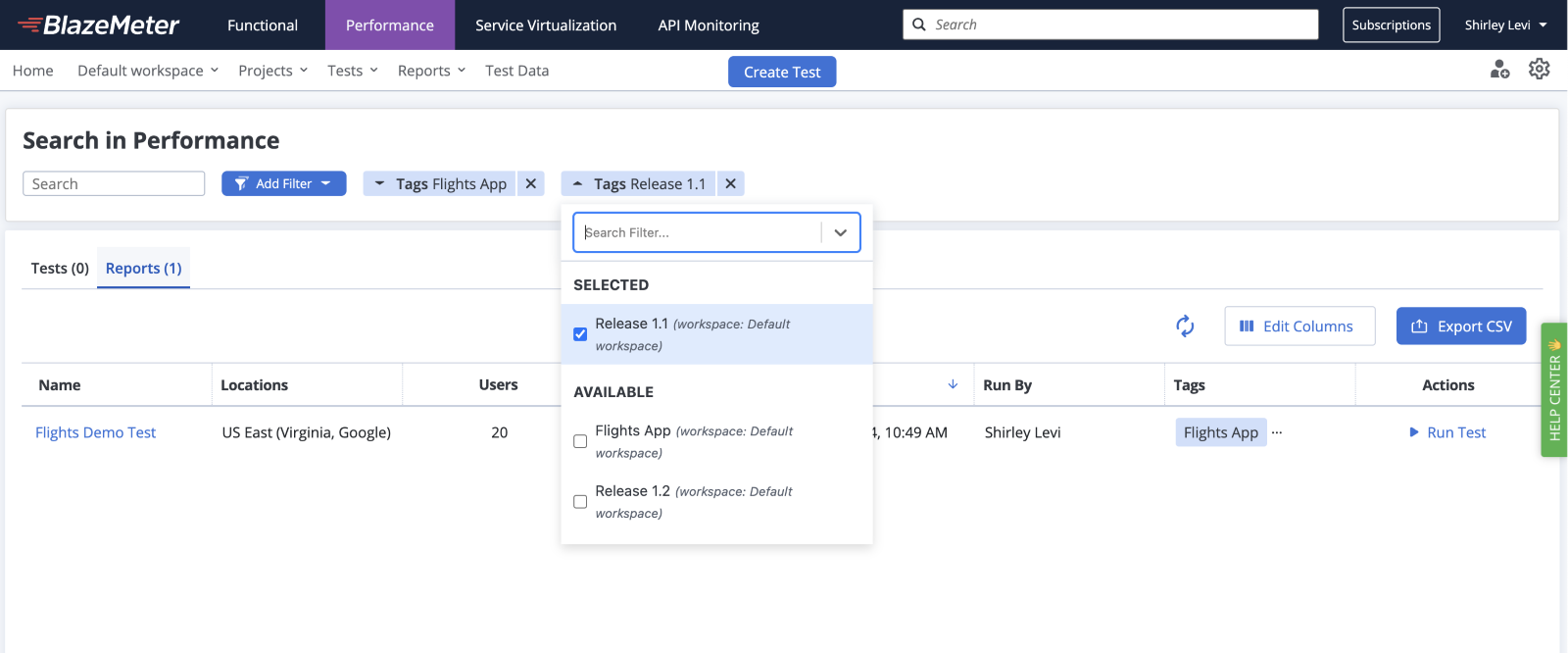Remove the Tags Release 1.1 filter
The height and width of the screenshot is (653, 1568).
[730, 183]
